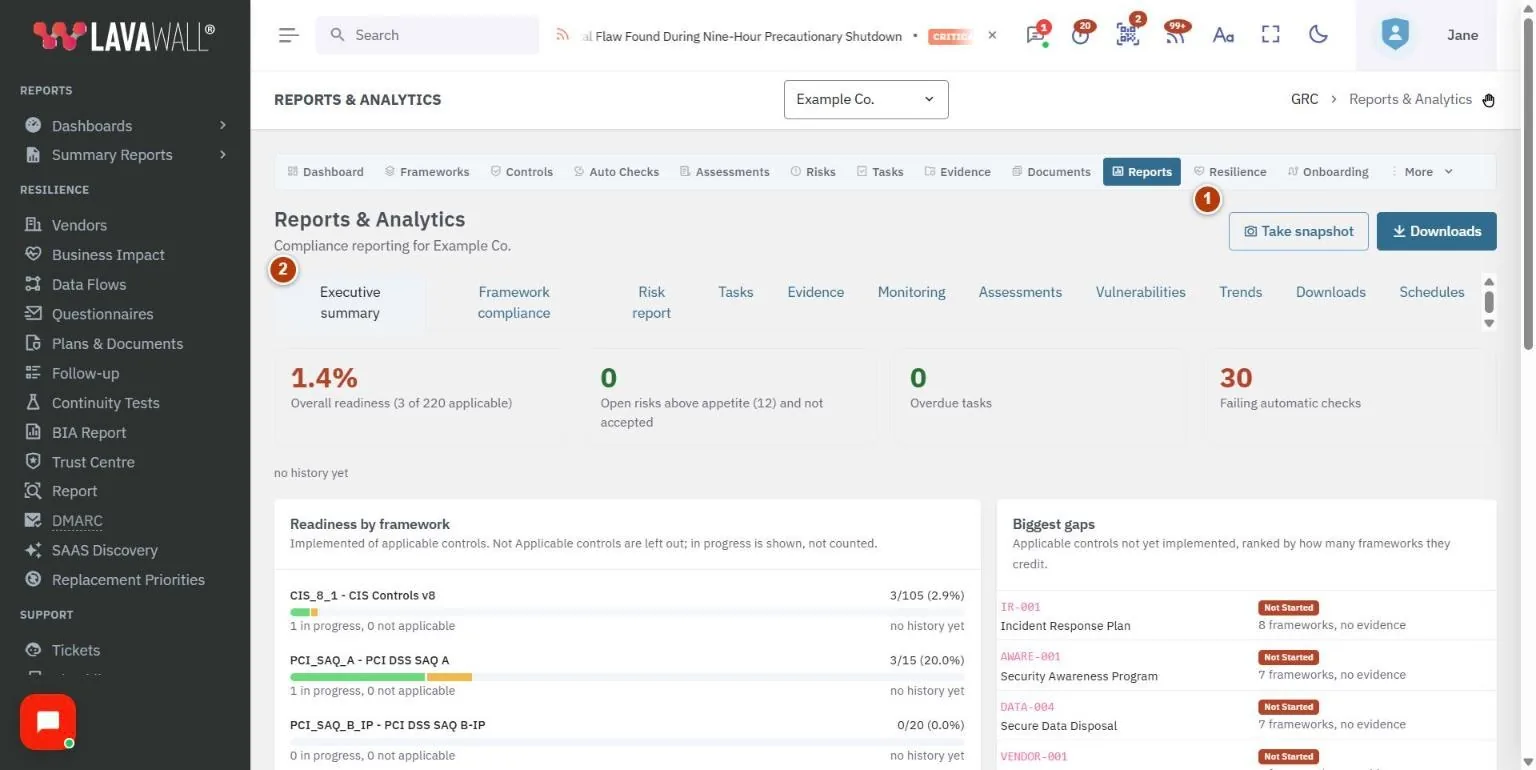1536x770 pixels.
Task: Expand the Dashboards sidebar menu
Action: (125, 126)
